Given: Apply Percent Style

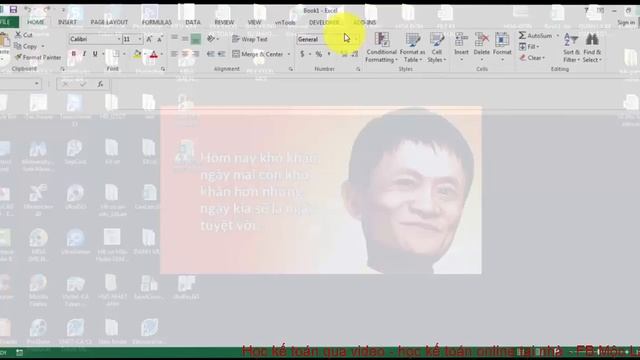Looking at the screenshot, I should (319, 54).
